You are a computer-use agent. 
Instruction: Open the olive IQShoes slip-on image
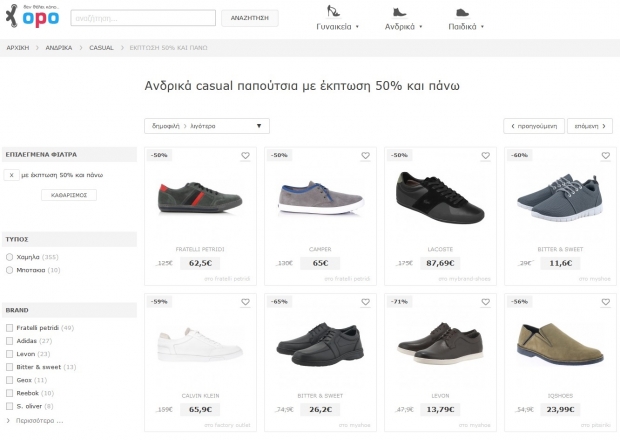point(560,344)
